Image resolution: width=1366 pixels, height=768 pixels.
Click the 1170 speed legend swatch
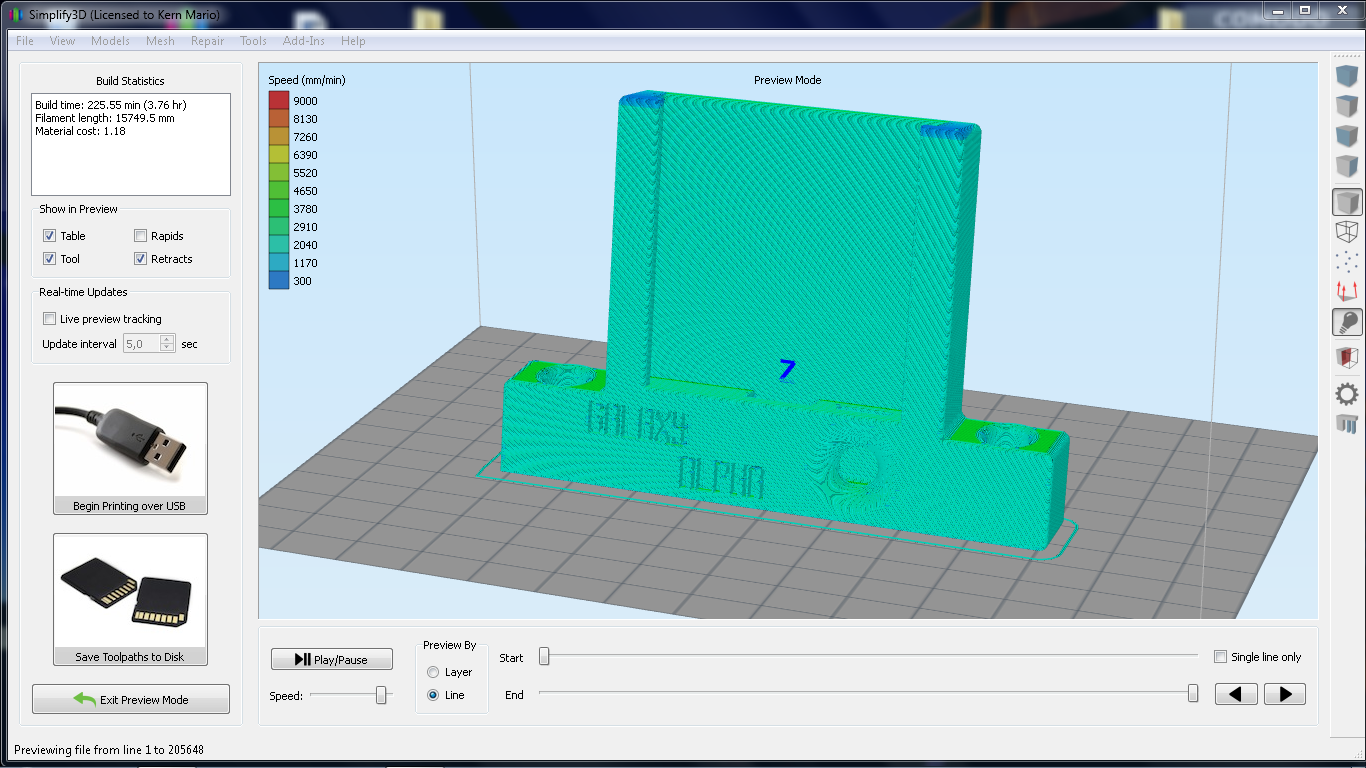pos(278,262)
